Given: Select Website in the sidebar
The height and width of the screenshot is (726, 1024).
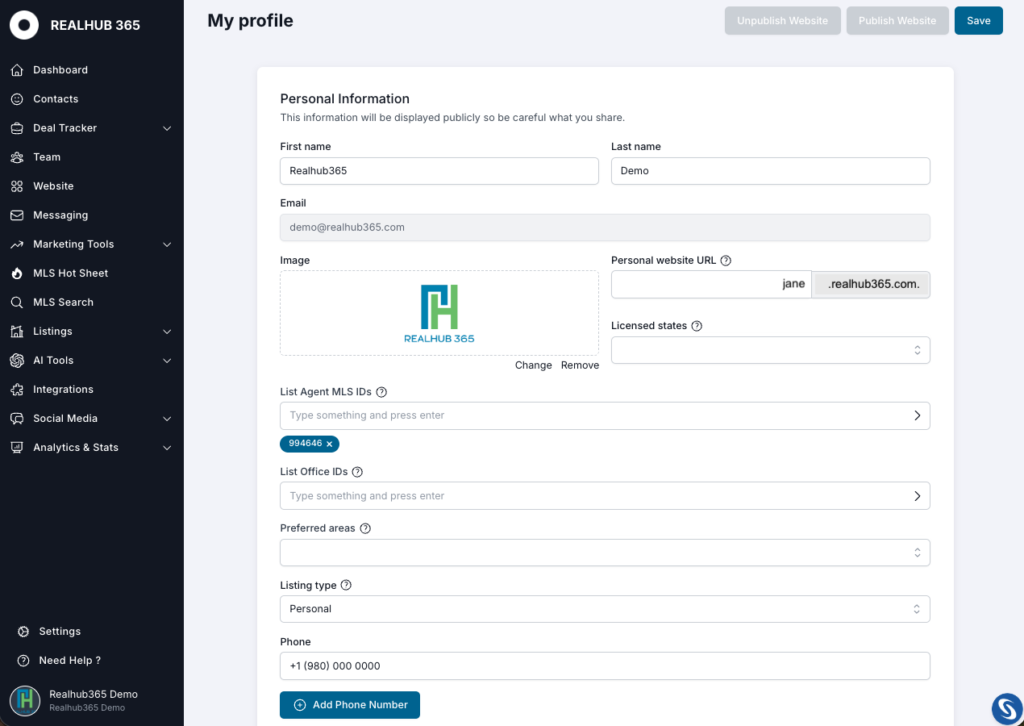Looking at the screenshot, I should tap(54, 186).
